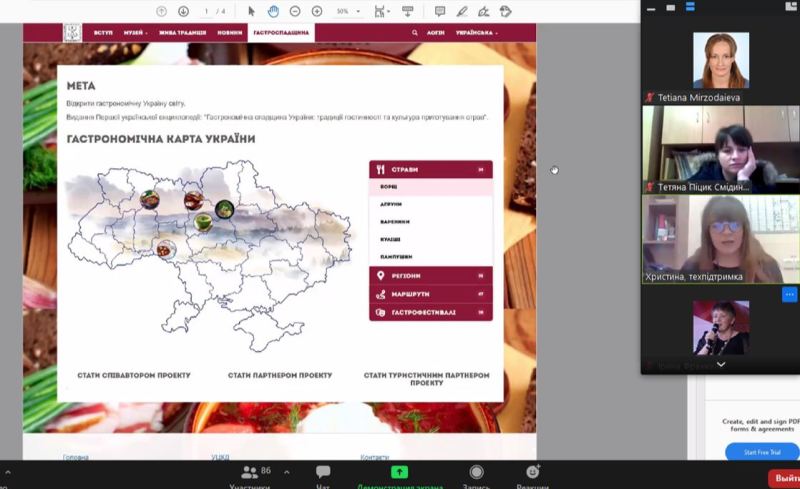Select ПАМПУШКИ in the dishes list
The image size is (800, 489).
point(431,257)
